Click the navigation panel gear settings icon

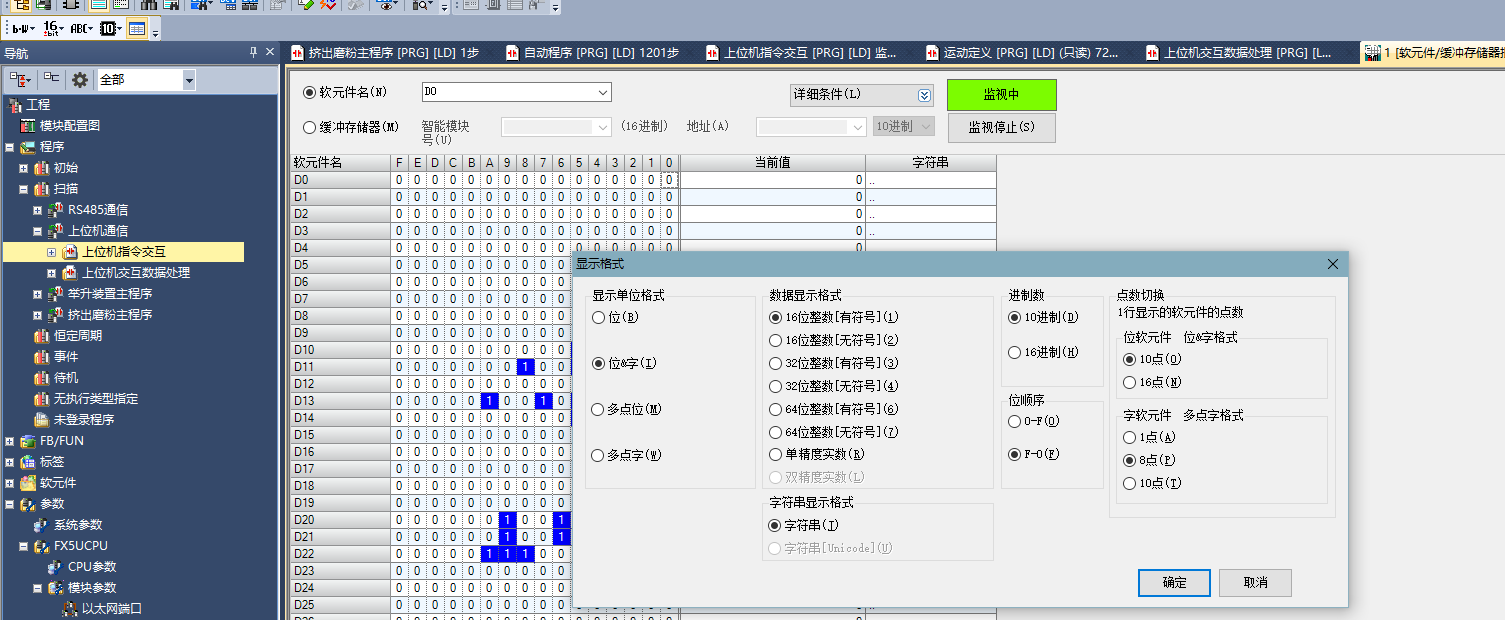tap(80, 80)
